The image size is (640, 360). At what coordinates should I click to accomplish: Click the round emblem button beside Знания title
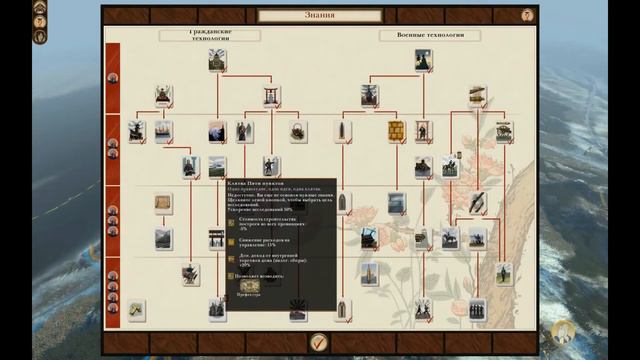(527, 16)
